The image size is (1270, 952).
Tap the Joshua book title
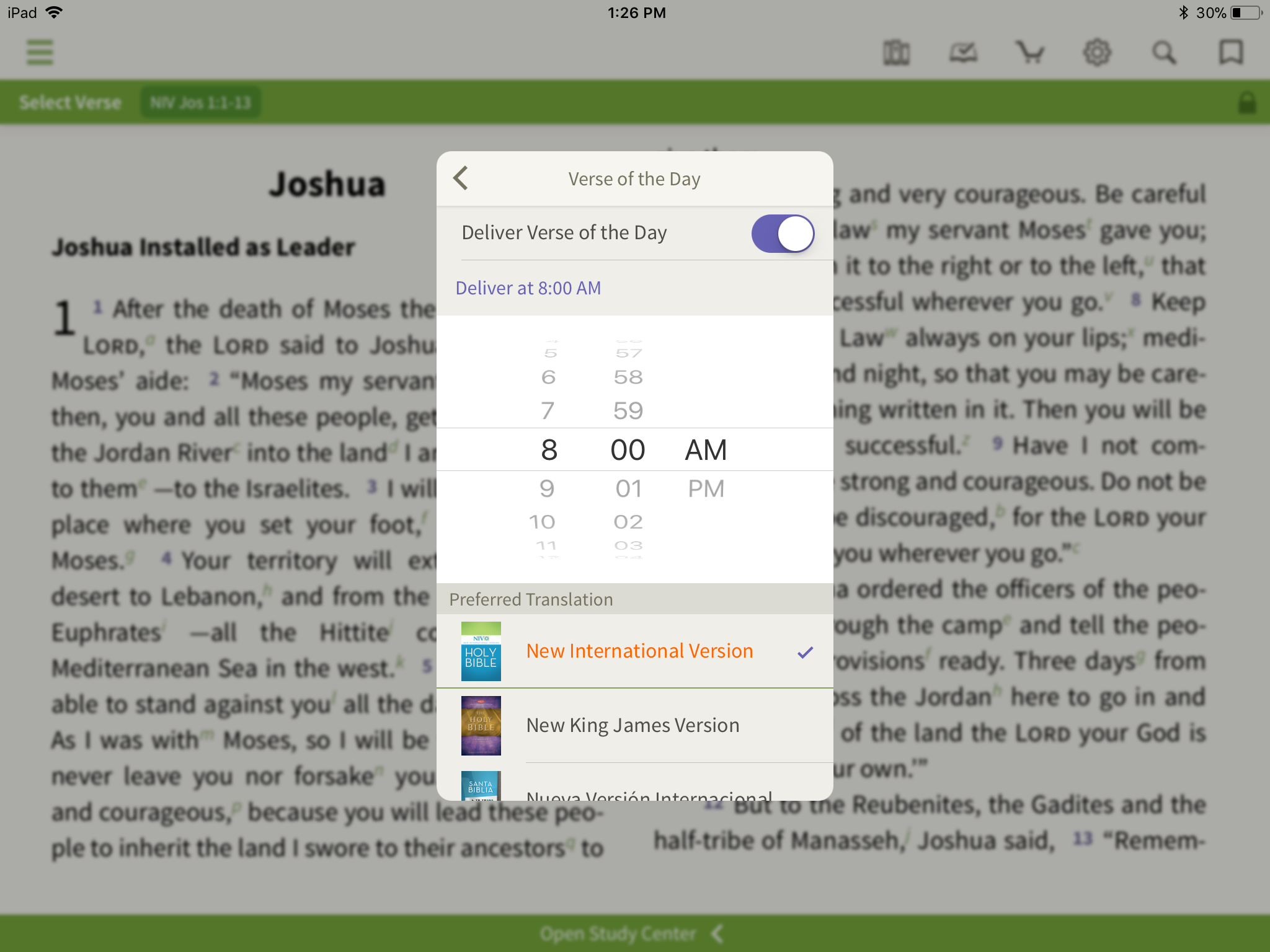click(x=327, y=184)
